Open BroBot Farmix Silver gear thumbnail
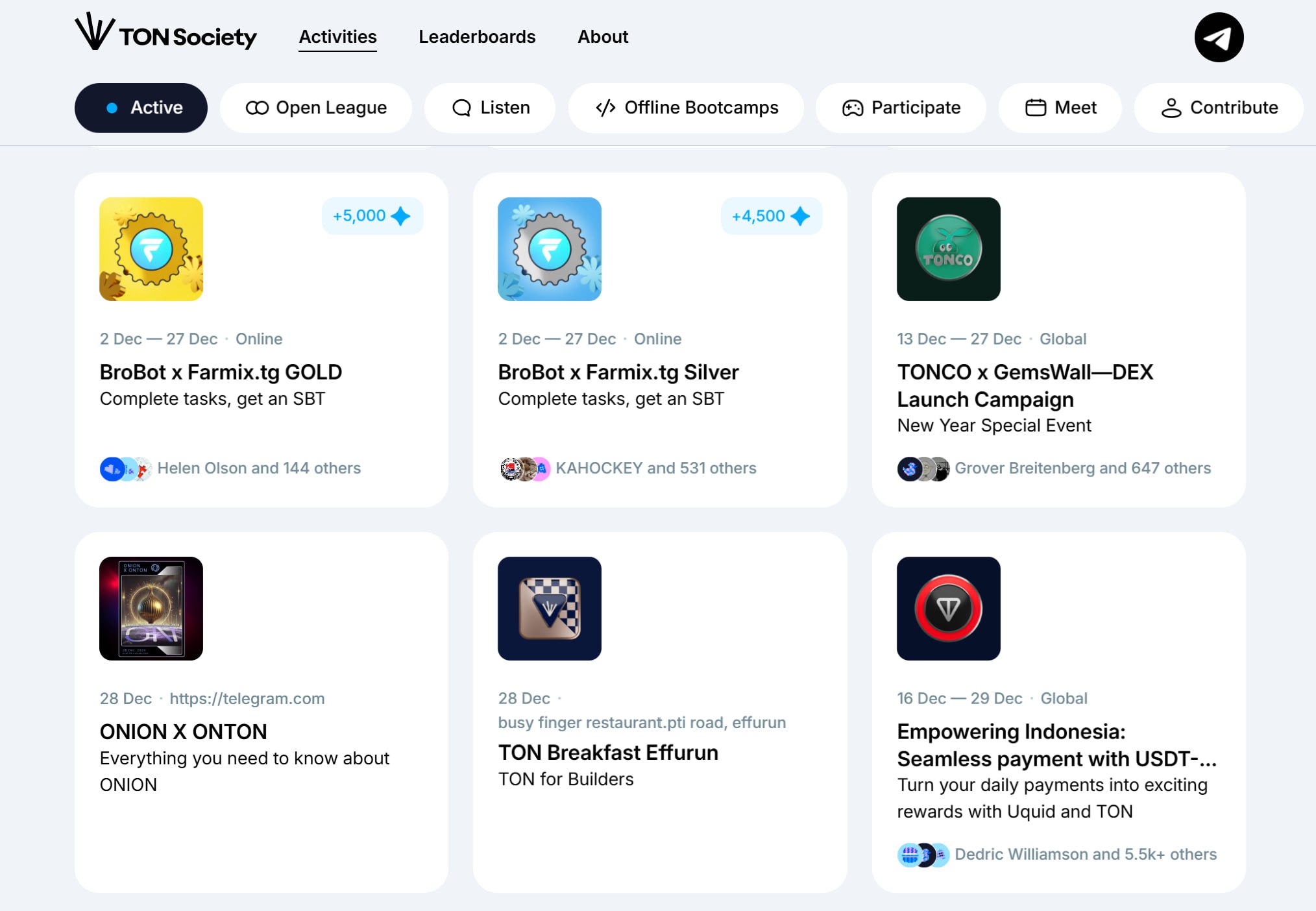This screenshot has height=911, width=1316. pyautogui.click(x=550, y=249)
